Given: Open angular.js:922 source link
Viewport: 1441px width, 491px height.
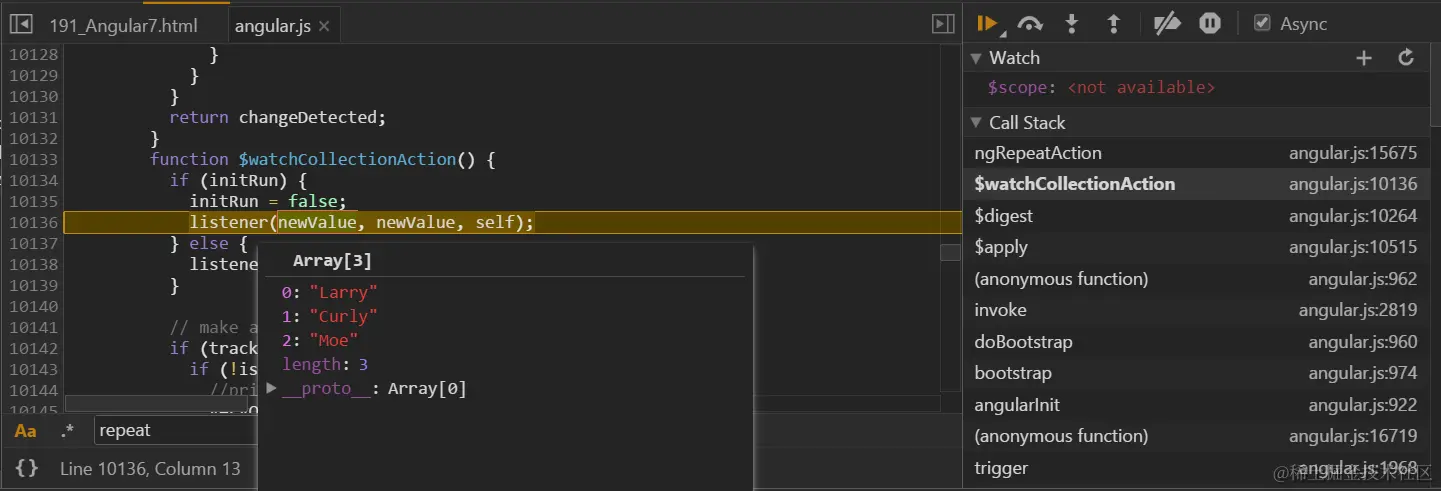Looking at the screenshot, I should [1363, 405].
